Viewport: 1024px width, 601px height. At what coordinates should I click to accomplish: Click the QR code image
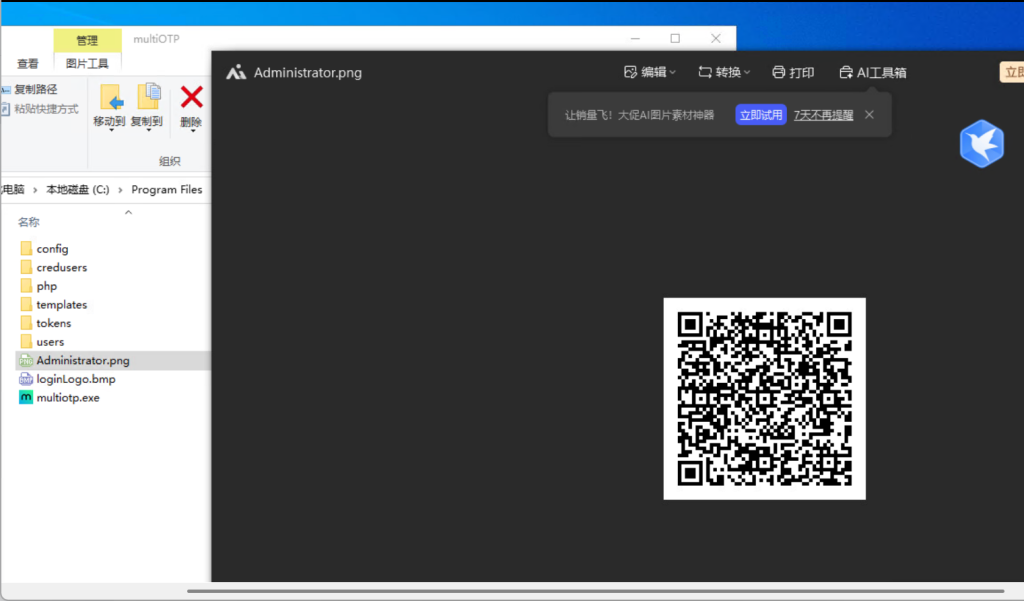tap(765, 398)
